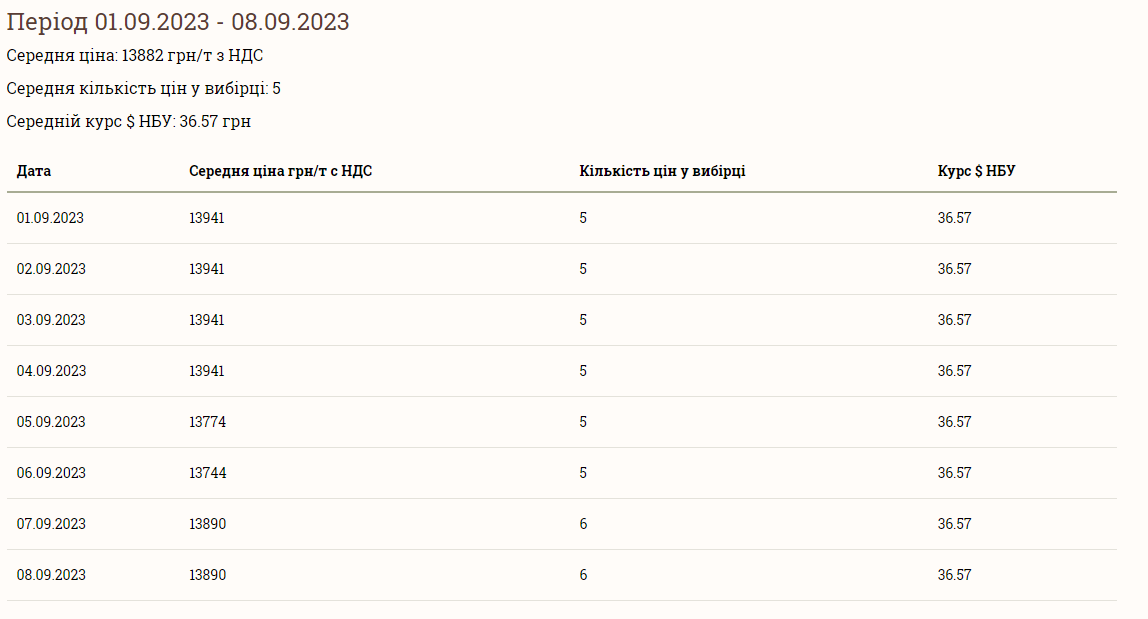
Task: Click the period heading 01.09.2023 - 08.09.2023
Action: pos(178,22)
